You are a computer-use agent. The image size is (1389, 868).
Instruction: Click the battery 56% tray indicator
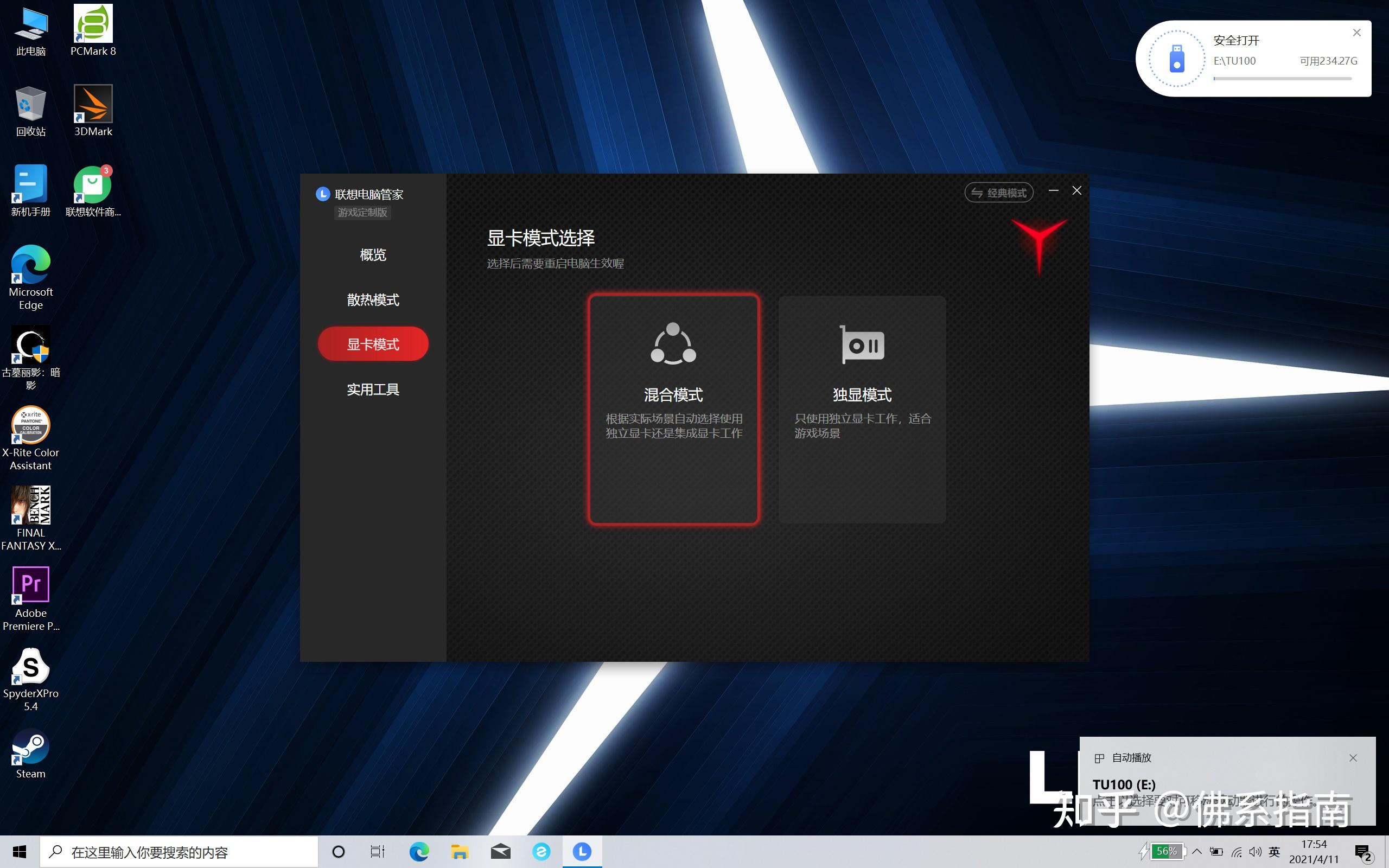point(1162,851)
